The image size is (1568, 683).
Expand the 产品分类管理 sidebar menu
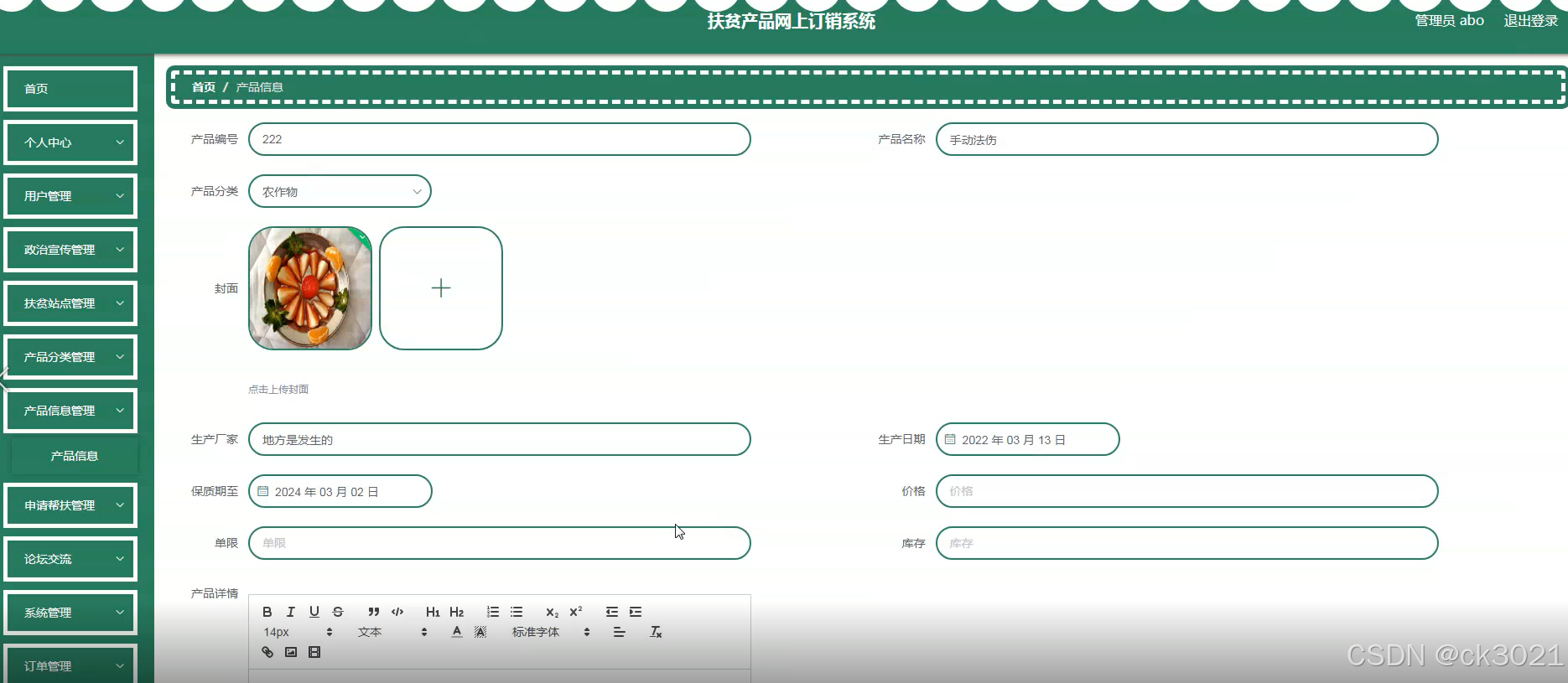70,357
